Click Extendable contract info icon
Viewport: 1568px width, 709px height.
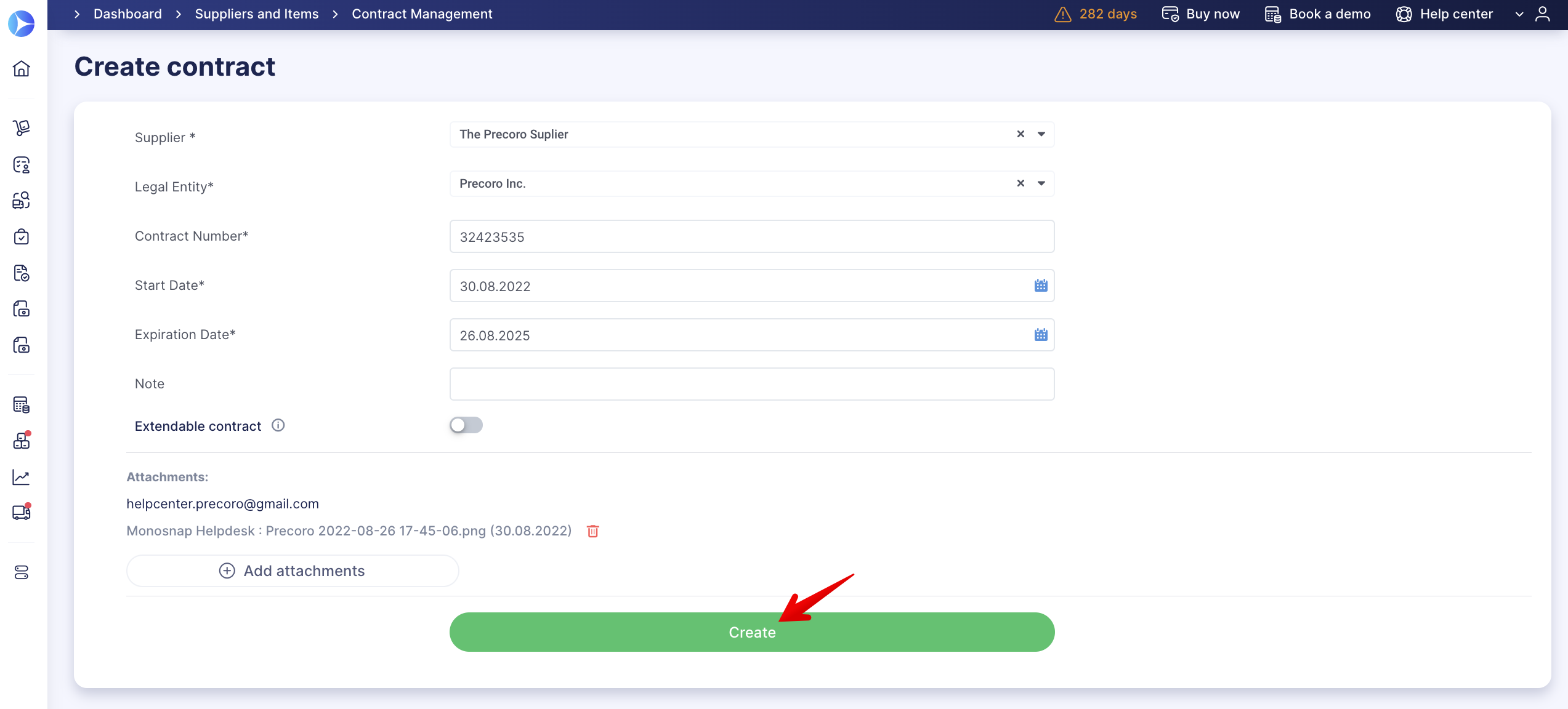[x=278, y=425]
